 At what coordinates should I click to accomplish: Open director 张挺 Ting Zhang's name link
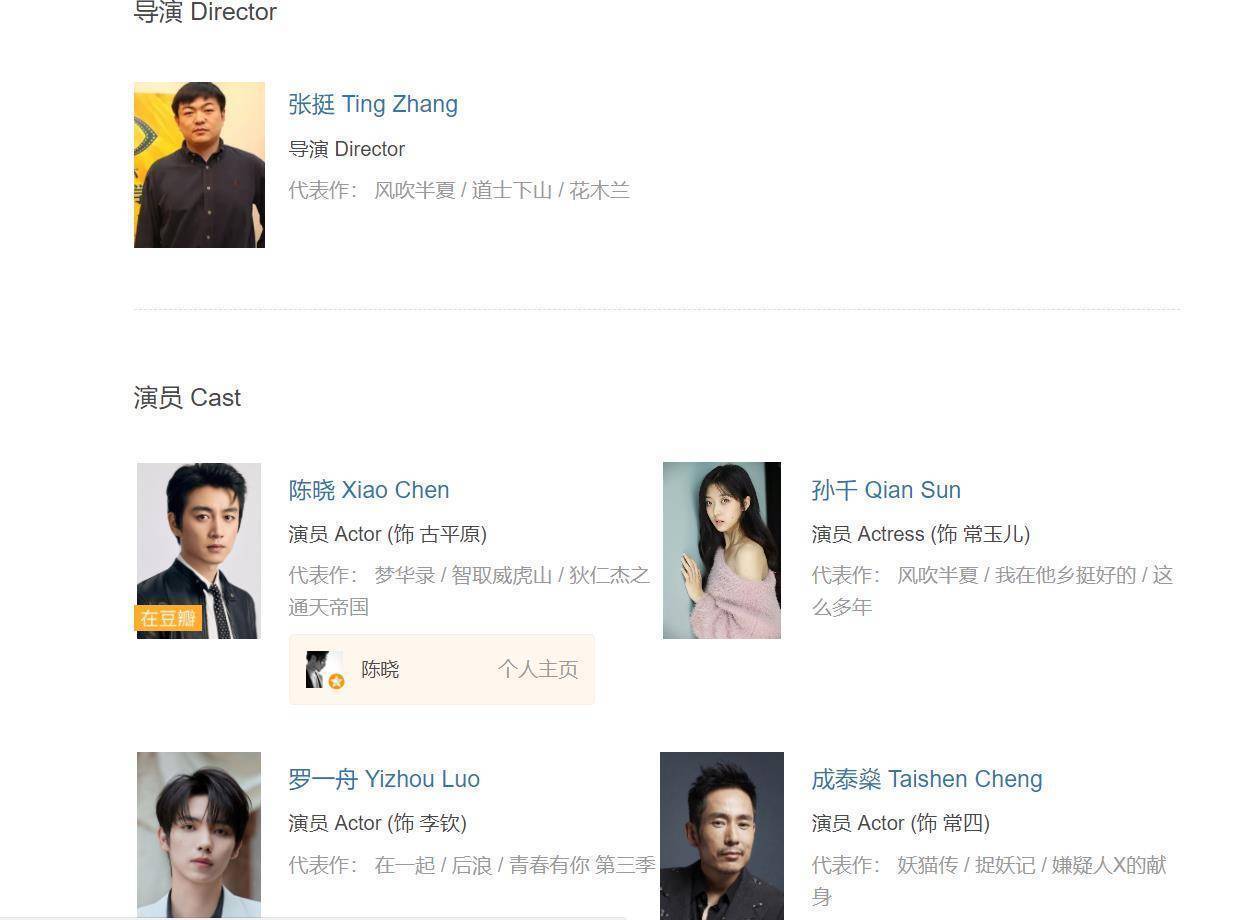[373, 104]
